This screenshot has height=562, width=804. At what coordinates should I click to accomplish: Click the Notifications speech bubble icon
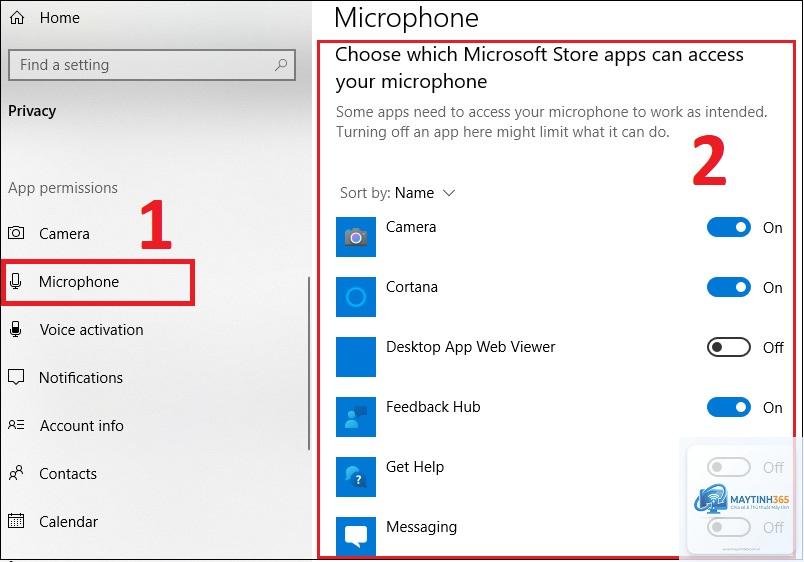(x=16, y=377)
